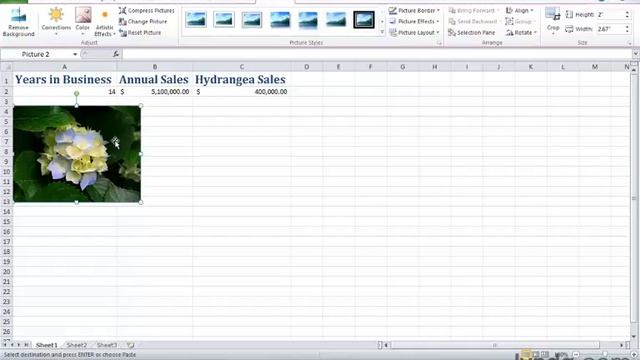Viewport: 640px width, 360px height.
Task: Click the cell containing 5,100,000.00
Action: (x=155, y=92)
